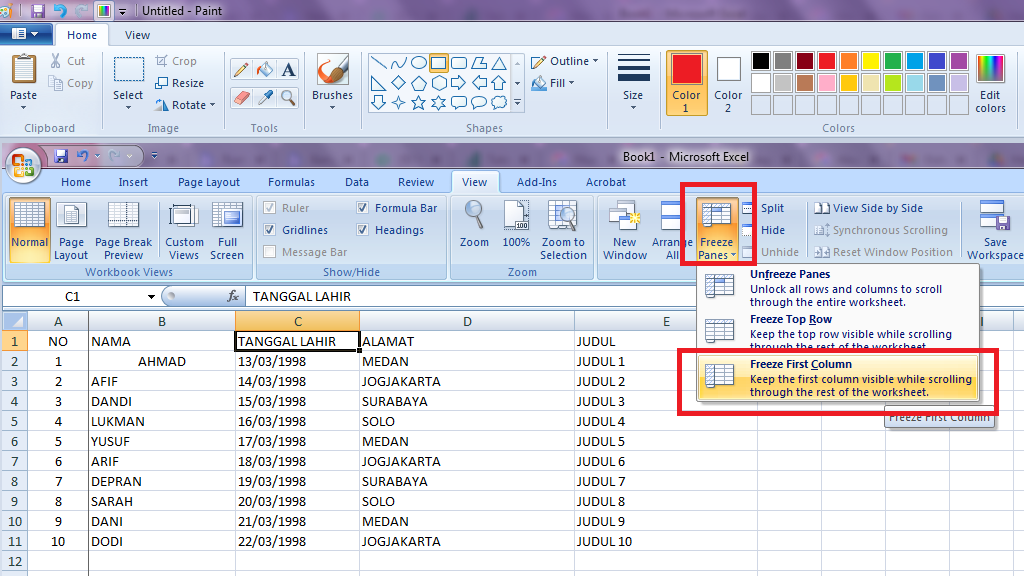Open the Excel Review tab
This screenshot has height=576, width=1024.
tap(416, 182)
